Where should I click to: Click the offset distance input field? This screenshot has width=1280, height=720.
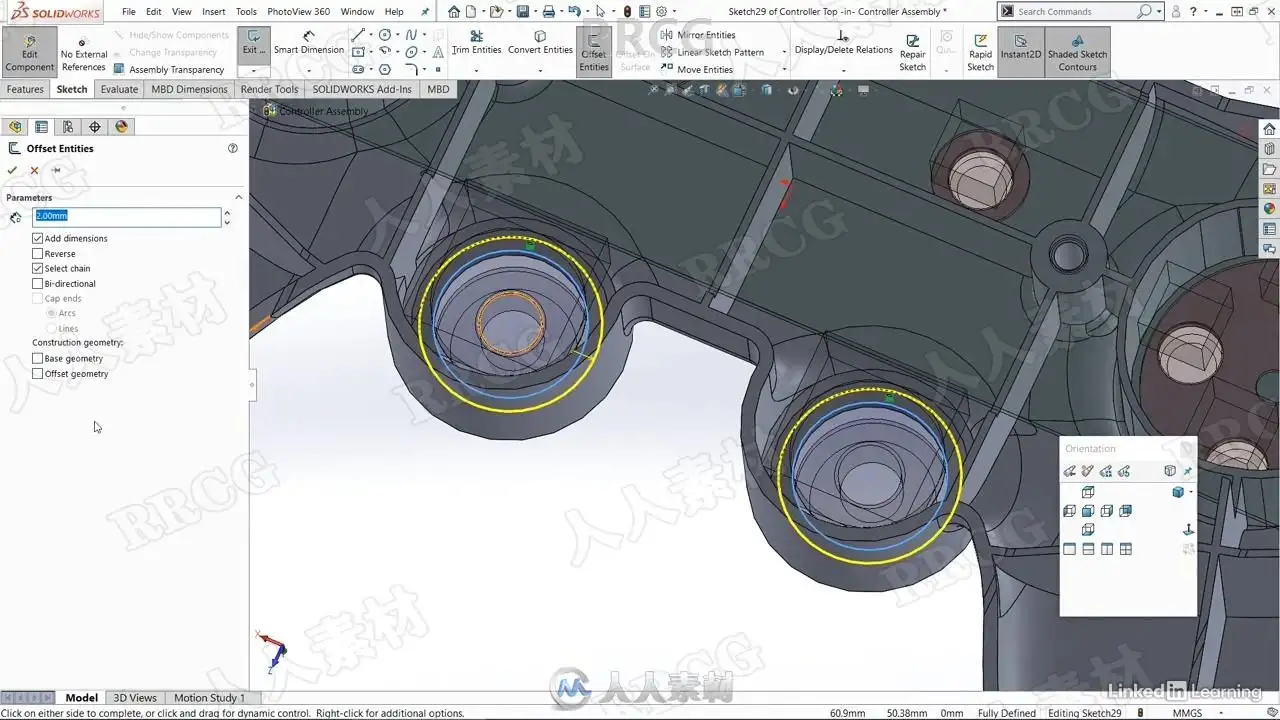[127, 216]
